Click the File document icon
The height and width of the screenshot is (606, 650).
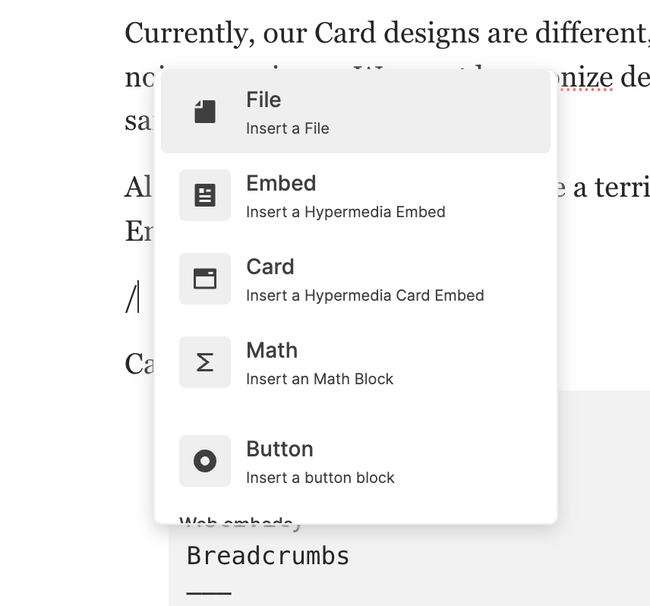[x=205, y=111]
